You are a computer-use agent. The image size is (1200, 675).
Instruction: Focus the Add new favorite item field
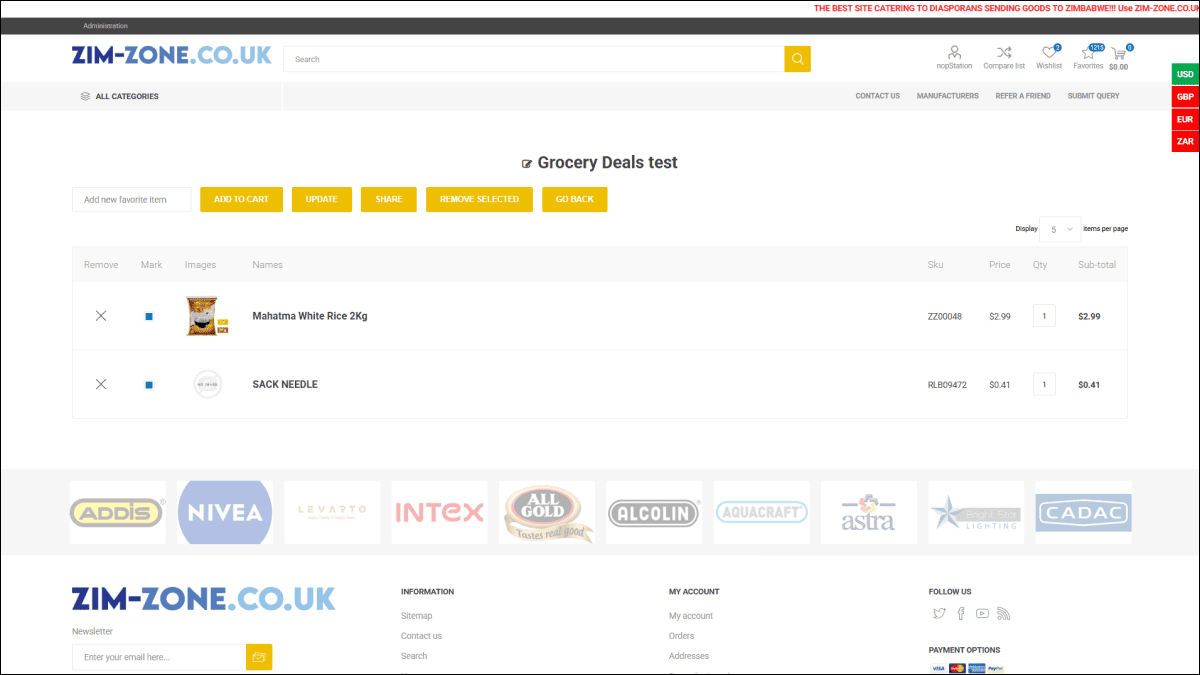(132, 199)
